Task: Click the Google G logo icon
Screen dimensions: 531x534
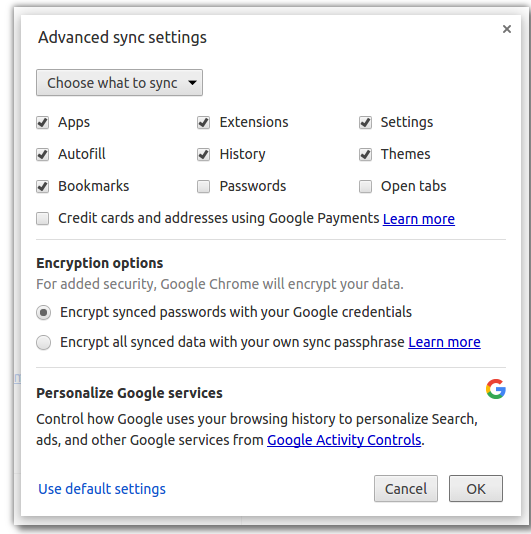Action: (496, 389)
